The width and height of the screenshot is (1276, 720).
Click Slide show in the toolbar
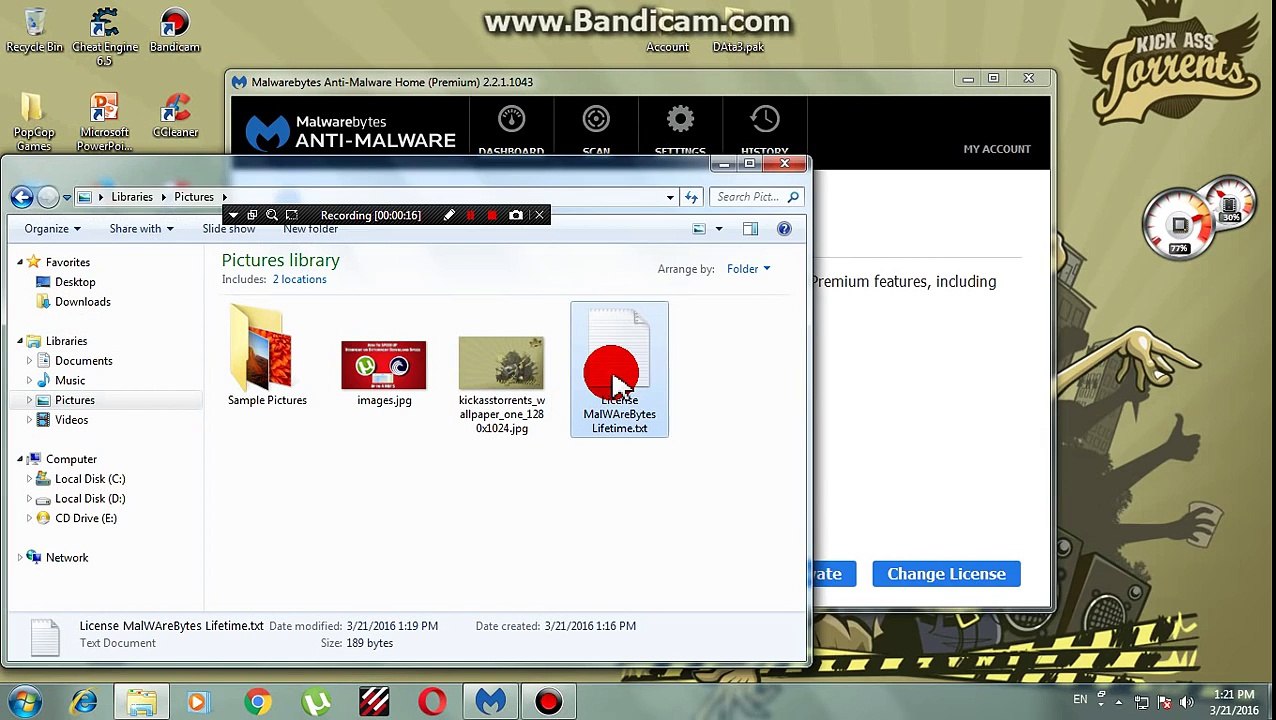tap(228, 229)
